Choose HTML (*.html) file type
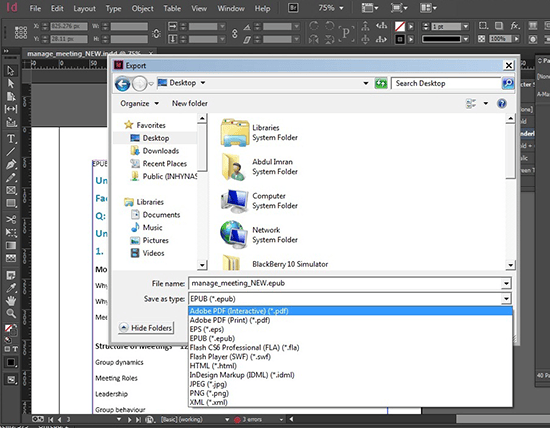The width and height of the screenshot is (550, 428). click(x=350, y=366)
